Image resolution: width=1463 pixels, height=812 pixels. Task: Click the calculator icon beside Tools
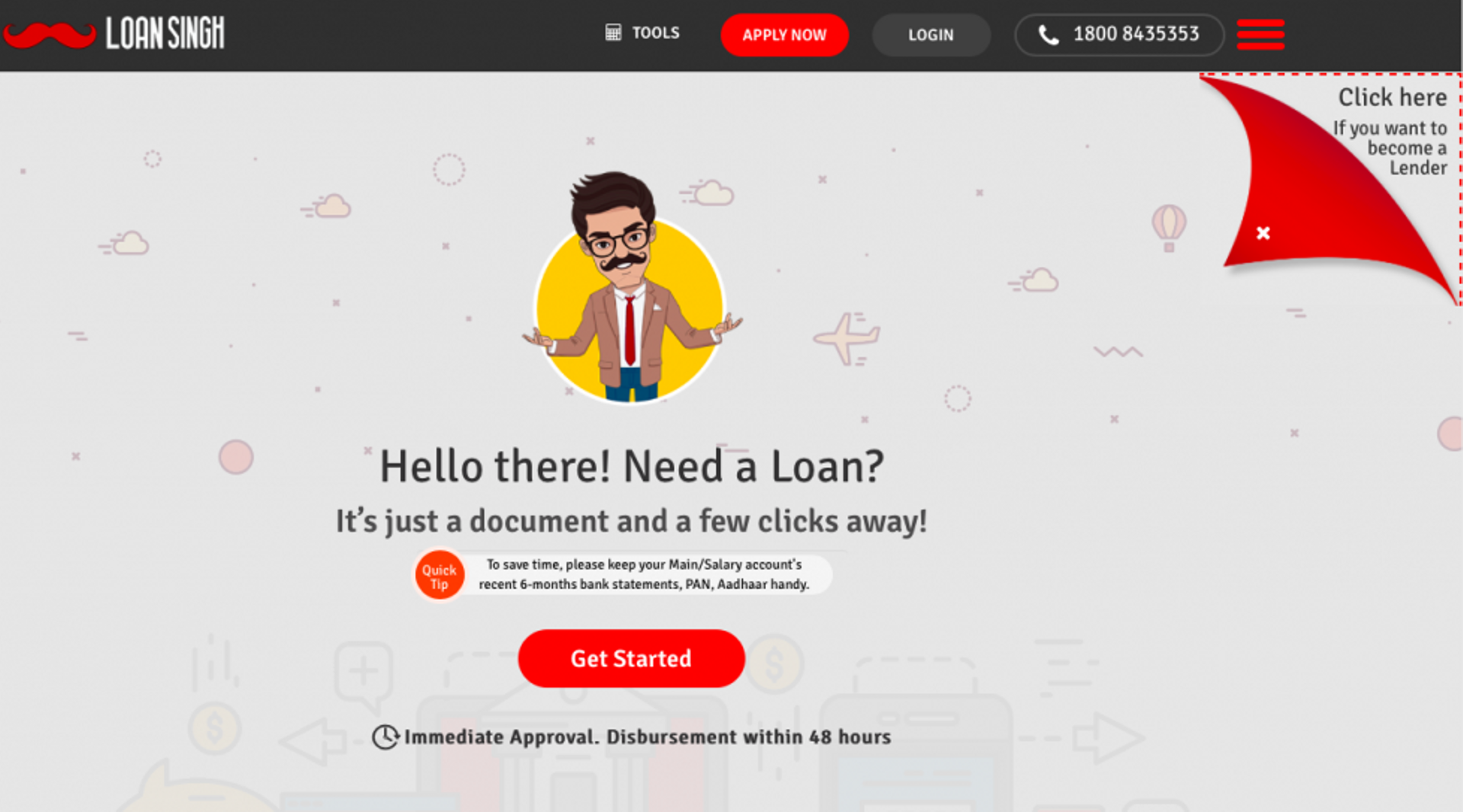tap(613, 33)
